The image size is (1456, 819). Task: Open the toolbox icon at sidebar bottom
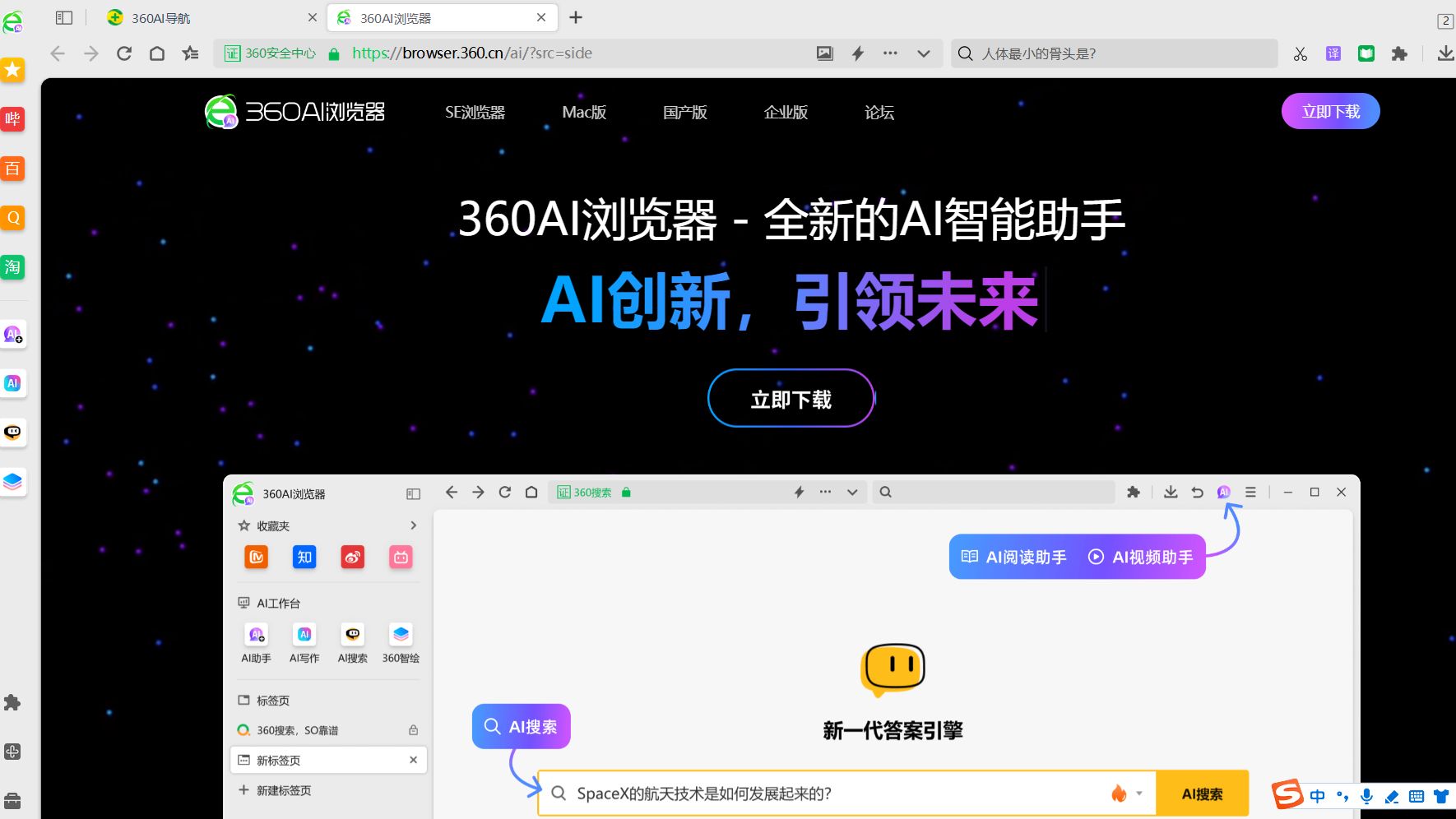[x=12, y=800]
